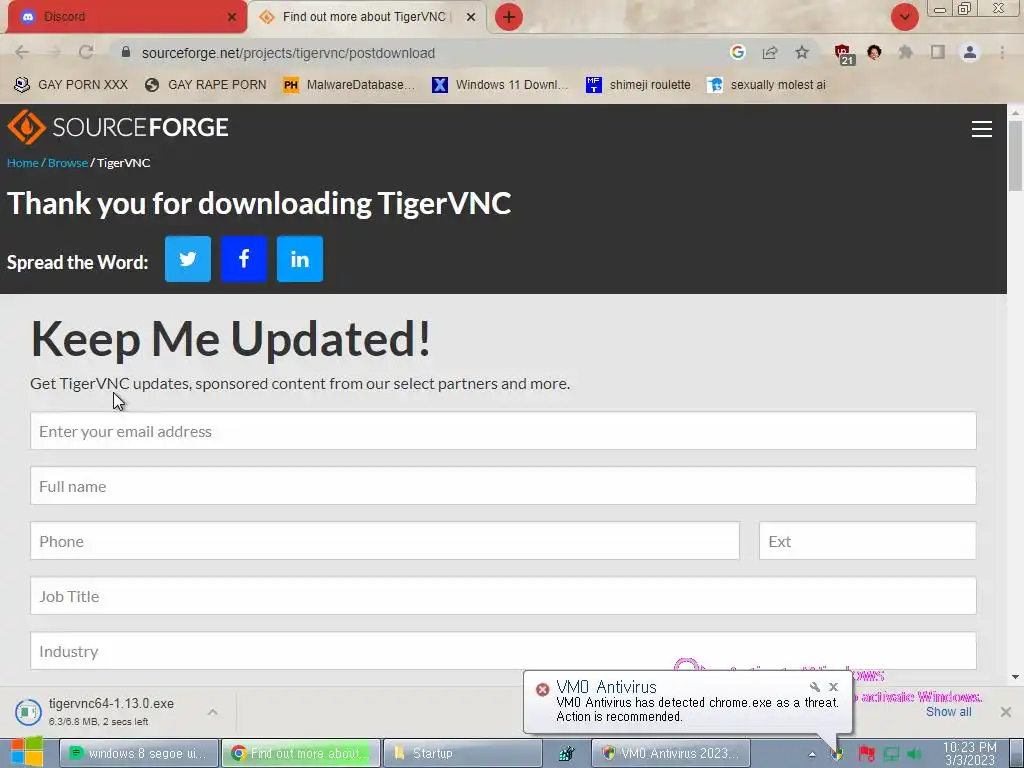This screenshot has width=1024, height=768.
Task: Share on Facebook
Action: coord(244,259)
